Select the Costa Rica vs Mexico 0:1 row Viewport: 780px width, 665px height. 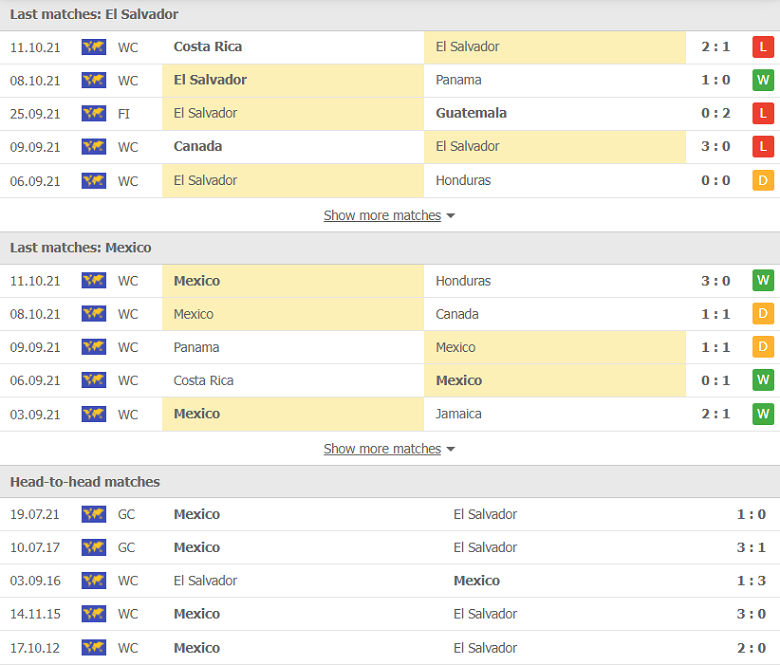tap(390, 380)
